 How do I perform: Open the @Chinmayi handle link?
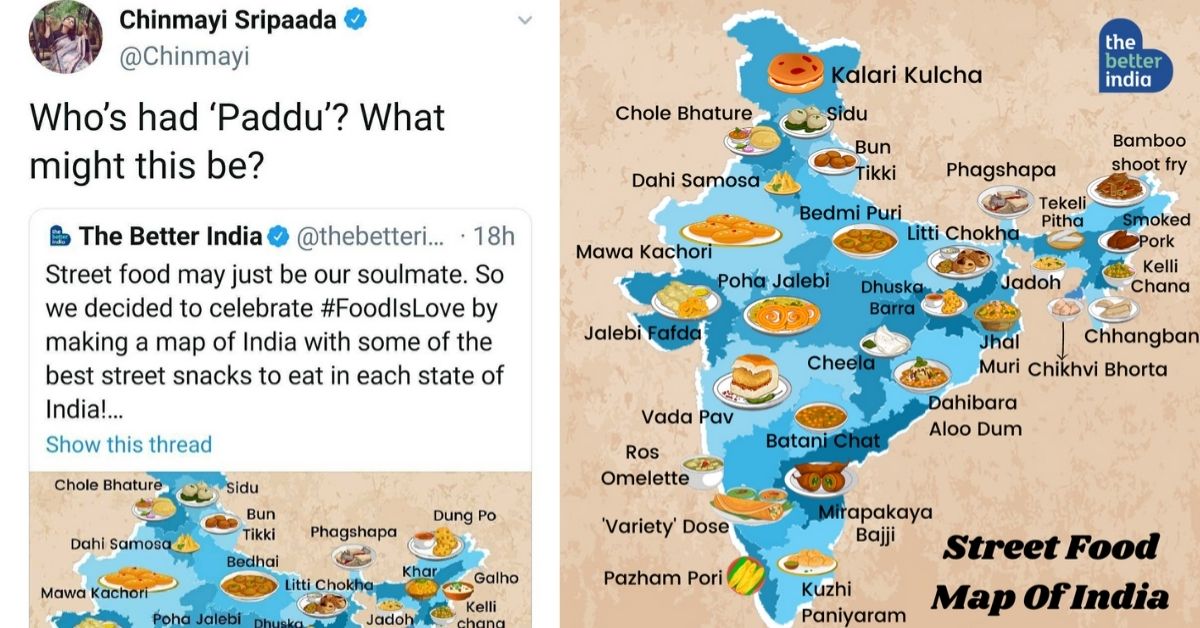coord(183,58)
